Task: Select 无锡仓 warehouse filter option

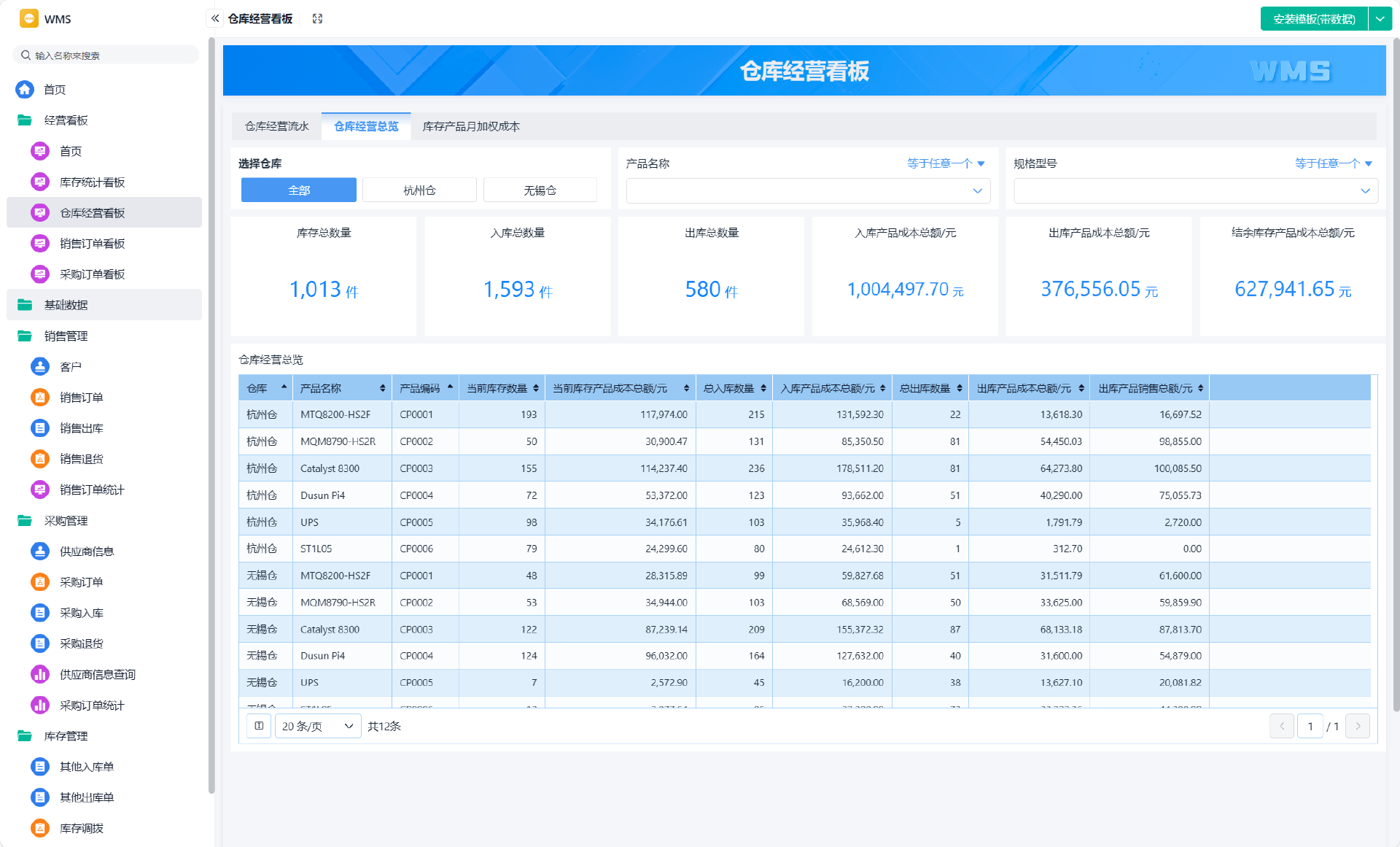Action: pyautogui.click(x=540, y=190)
